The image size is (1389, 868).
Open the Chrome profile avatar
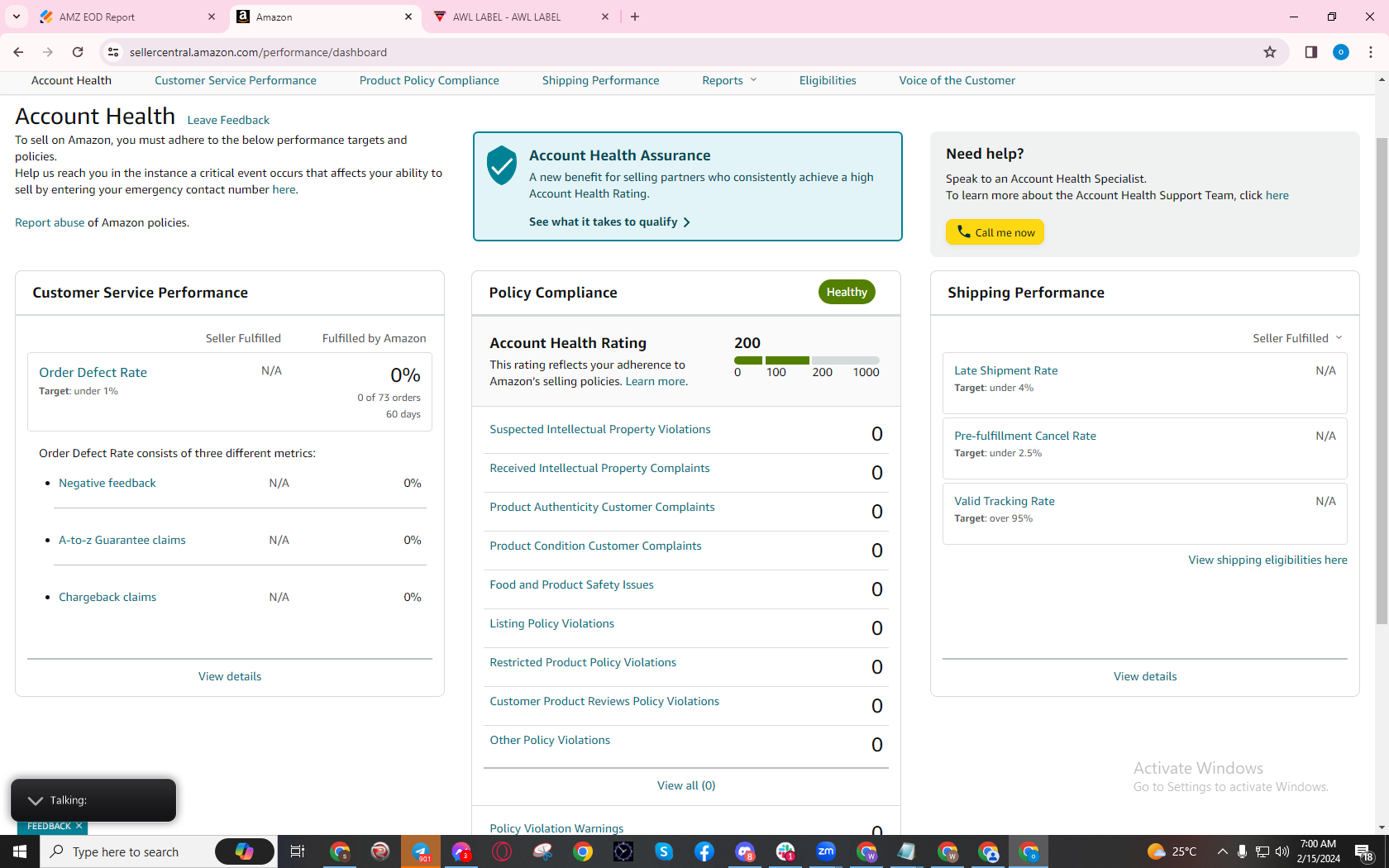pos(1341,52)
